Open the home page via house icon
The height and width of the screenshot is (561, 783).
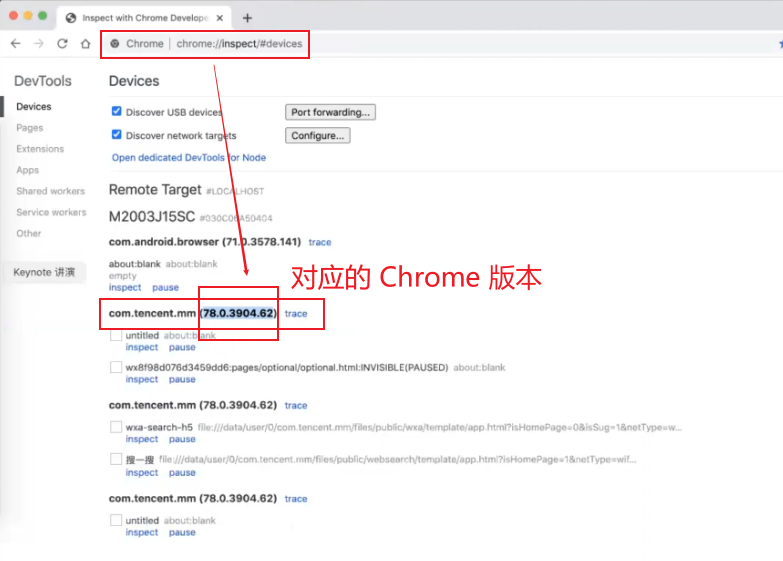[85, 43]
